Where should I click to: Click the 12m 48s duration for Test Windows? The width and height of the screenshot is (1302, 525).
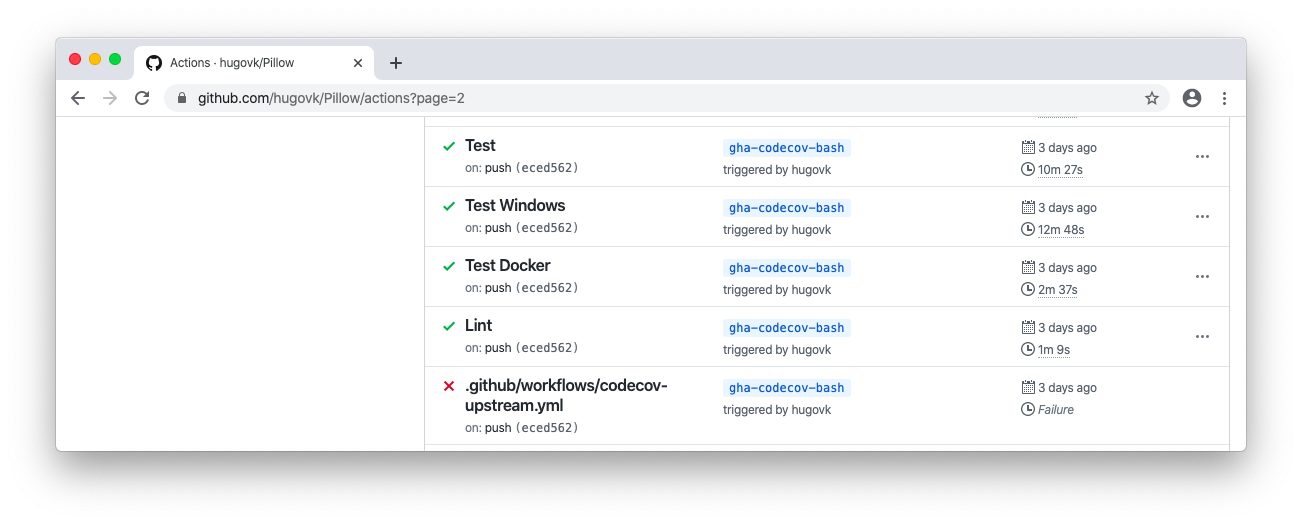pos(1061,230)
